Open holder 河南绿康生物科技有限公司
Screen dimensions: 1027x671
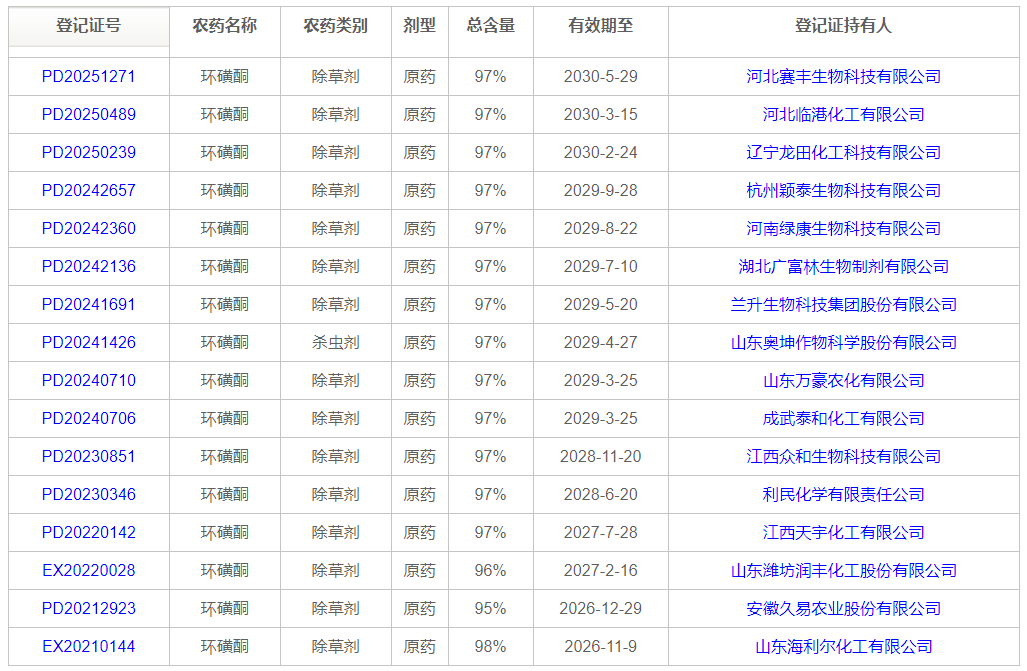point(843,229)
